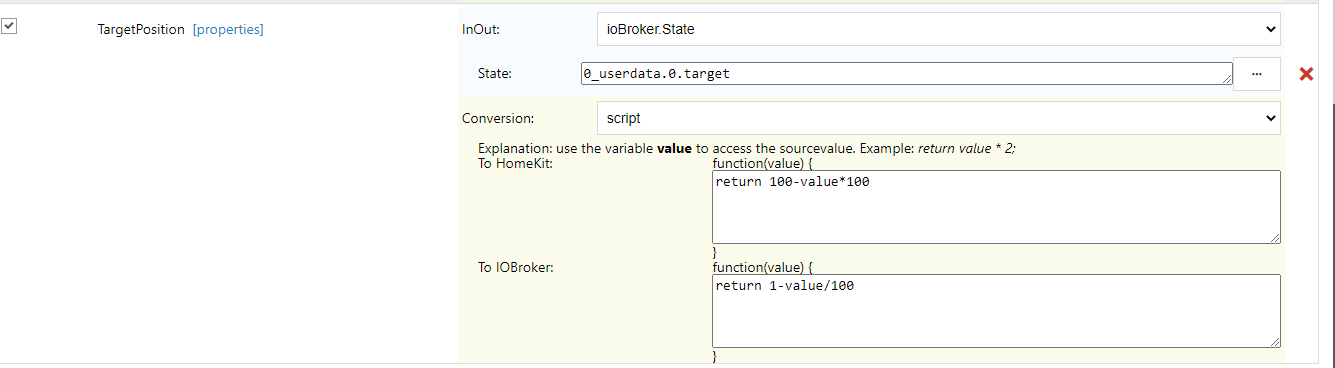Click the To IOBroker label
The height and width of the screenshot is (368, 1335).
515,268
